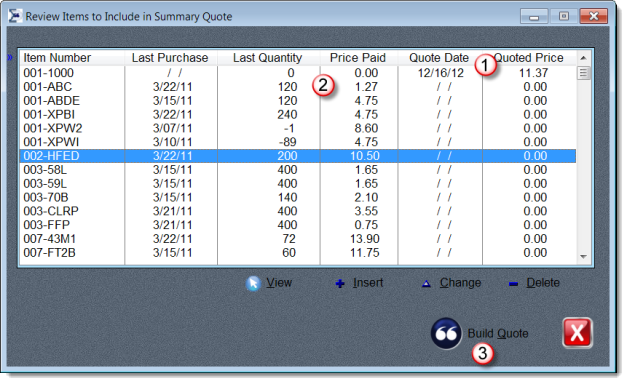Click the Last Purchase column header
The image size is (627, 384).
coord(171,58)
